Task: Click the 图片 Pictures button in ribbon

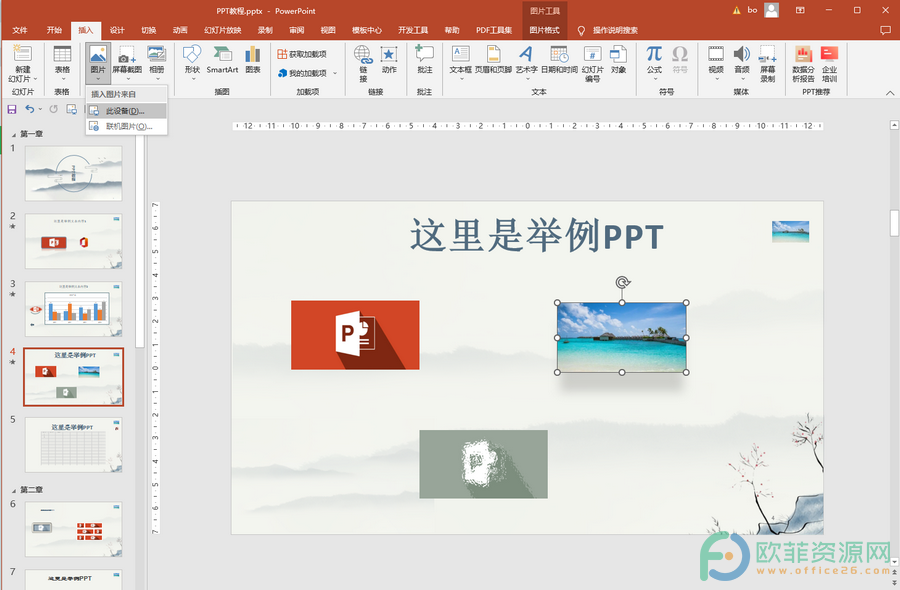Action: (x=98, y=63)
